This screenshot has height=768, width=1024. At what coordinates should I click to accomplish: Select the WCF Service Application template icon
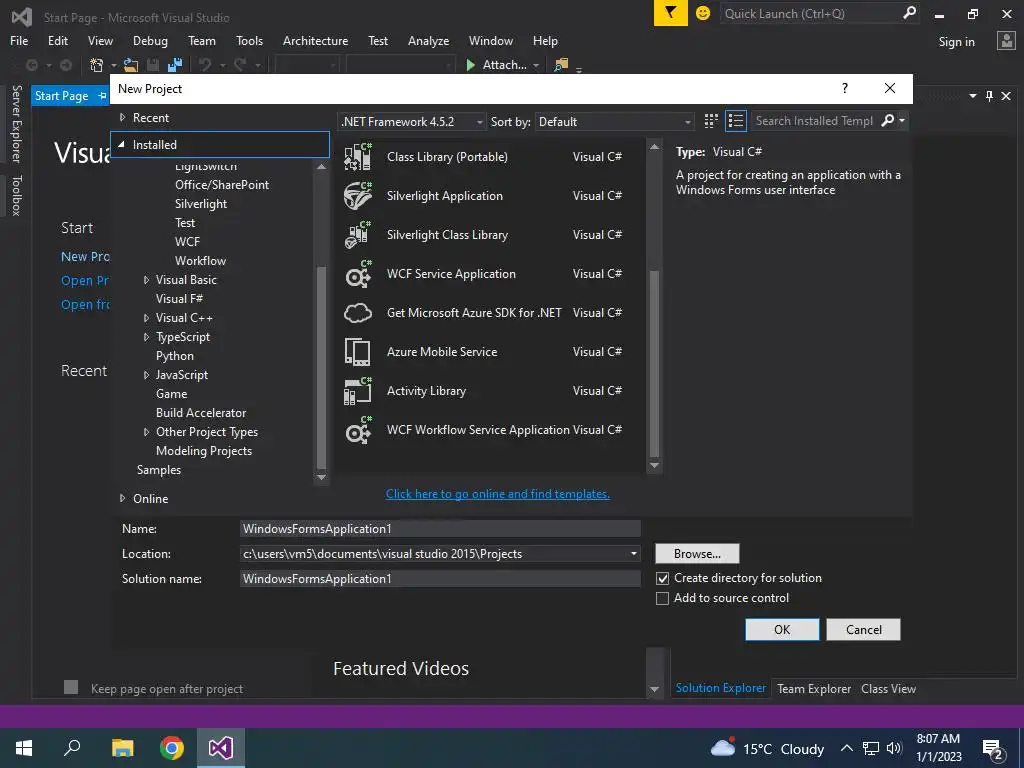(x=358, y=274)
